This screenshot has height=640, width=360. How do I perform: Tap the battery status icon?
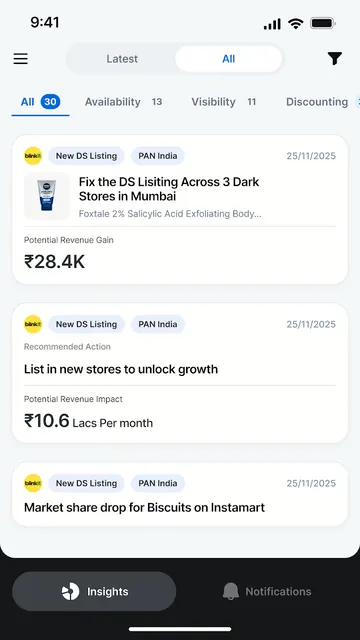tap(323, 24)
